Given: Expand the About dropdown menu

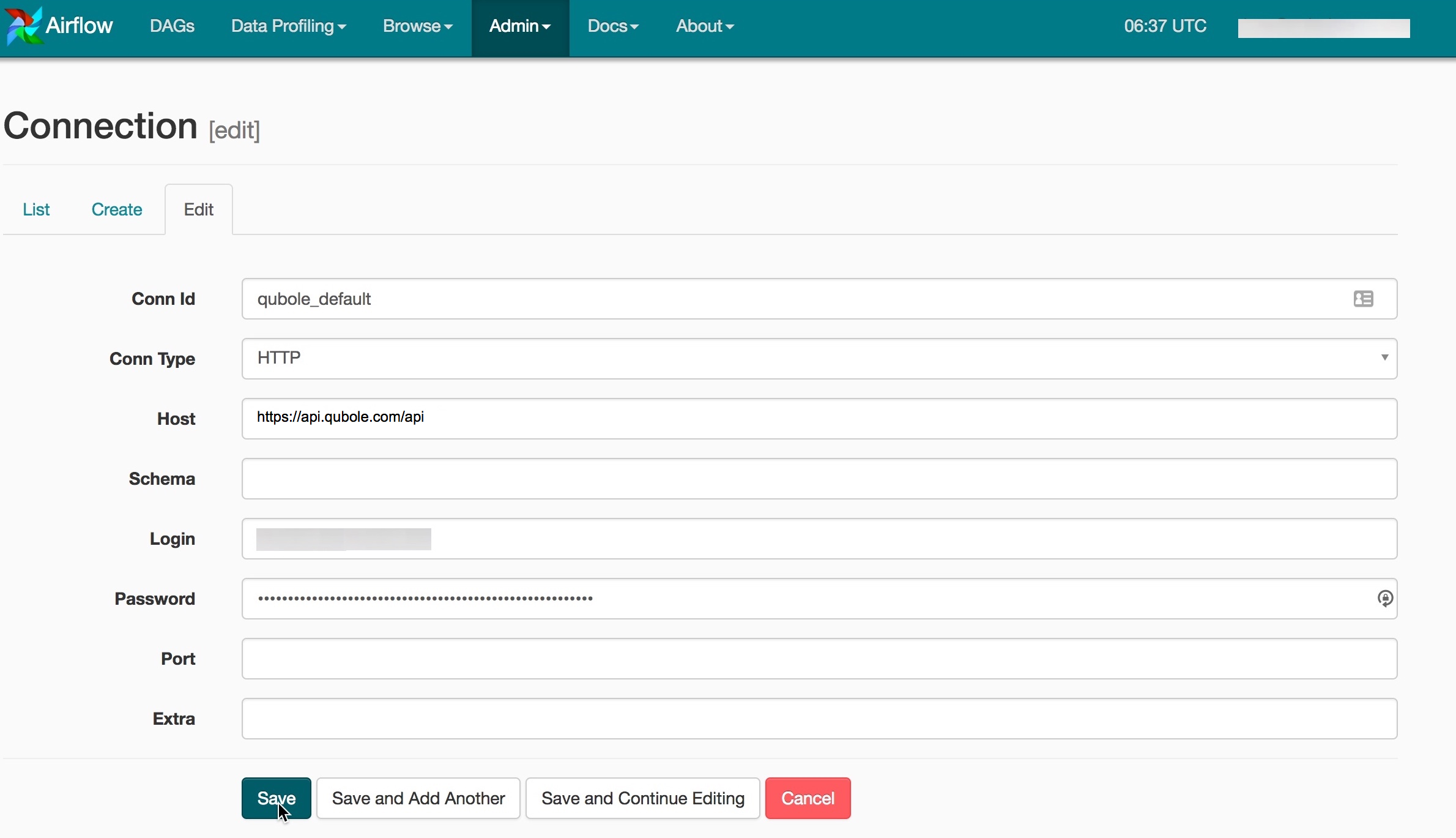Looking at the screenshot, I should [x=705, y=25].
